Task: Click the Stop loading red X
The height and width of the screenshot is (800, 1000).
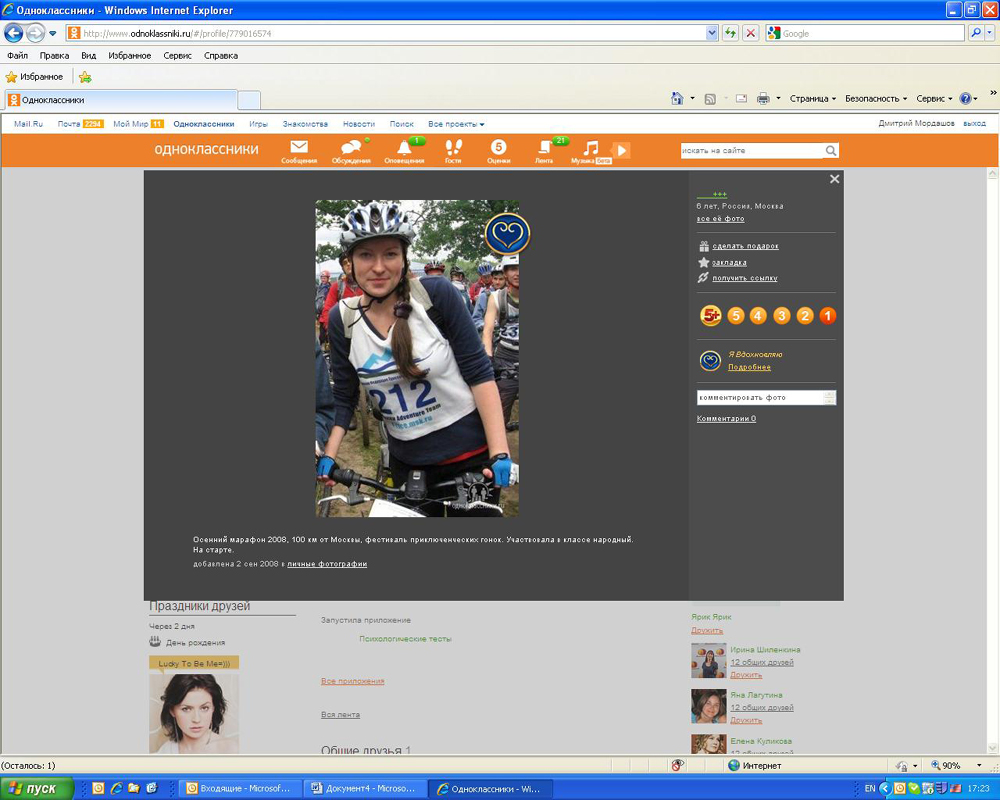Action: [751, 33]
